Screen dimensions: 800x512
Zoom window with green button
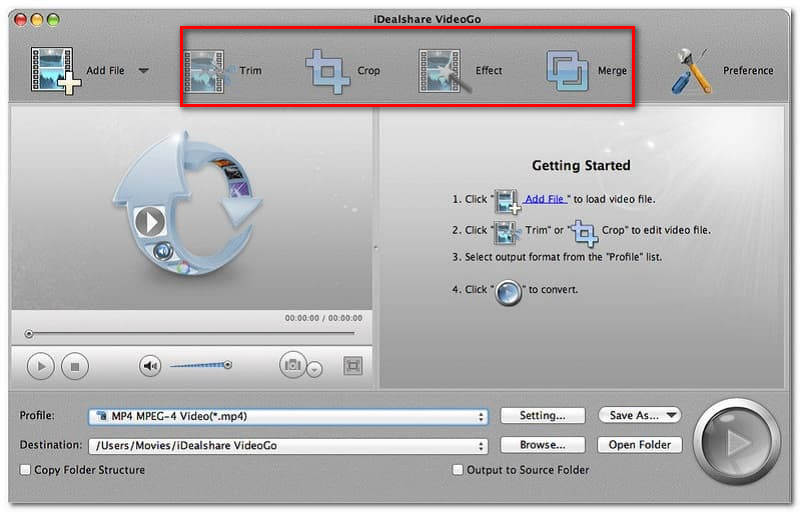[53, 19]
